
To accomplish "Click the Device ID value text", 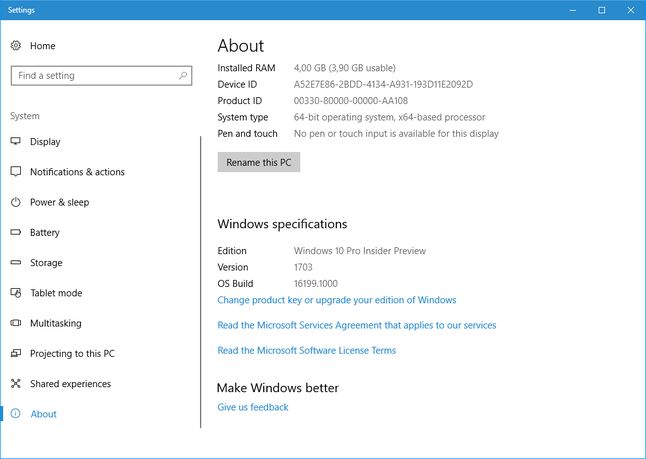I will click(383, 84).
